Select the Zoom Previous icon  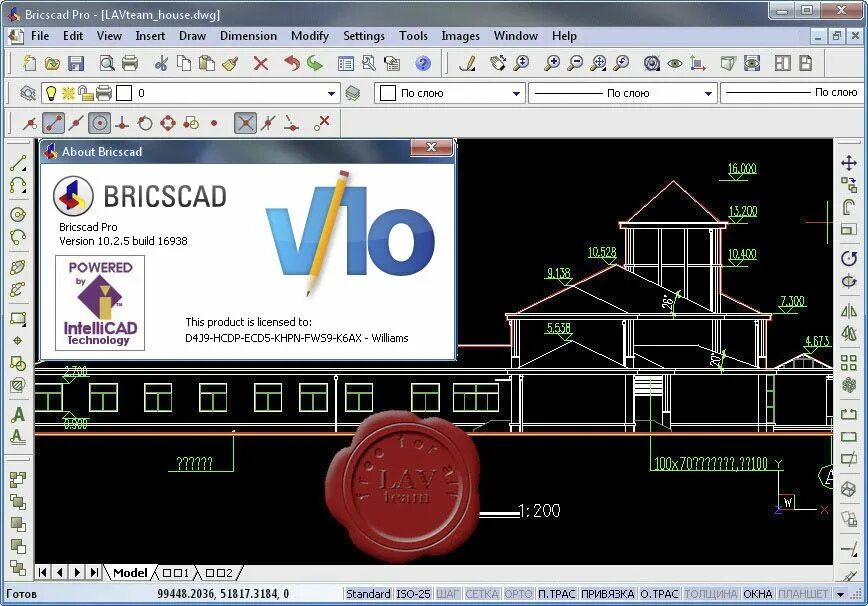(622, 63)
